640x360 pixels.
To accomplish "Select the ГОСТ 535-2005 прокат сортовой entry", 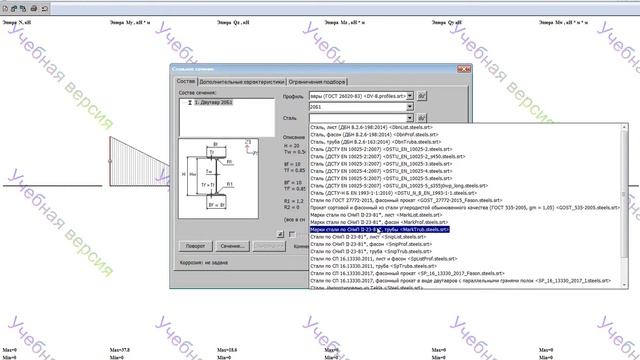I will click(465, 208).
